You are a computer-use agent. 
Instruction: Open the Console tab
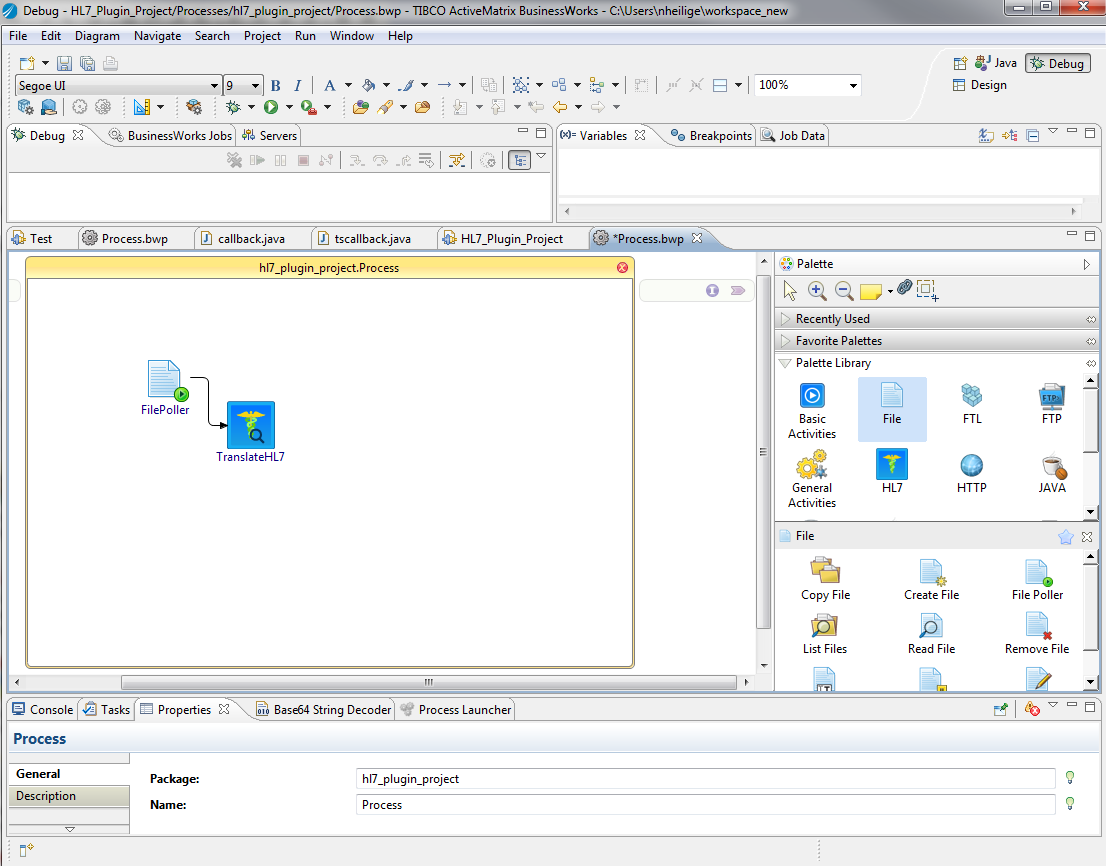click(x=50, y=710)
